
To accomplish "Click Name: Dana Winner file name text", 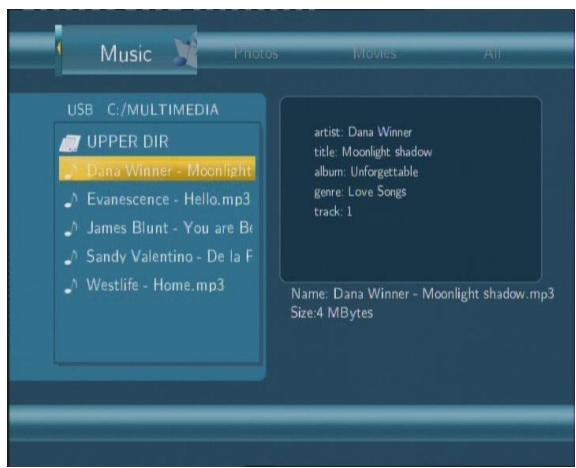I will click(422, 294).
